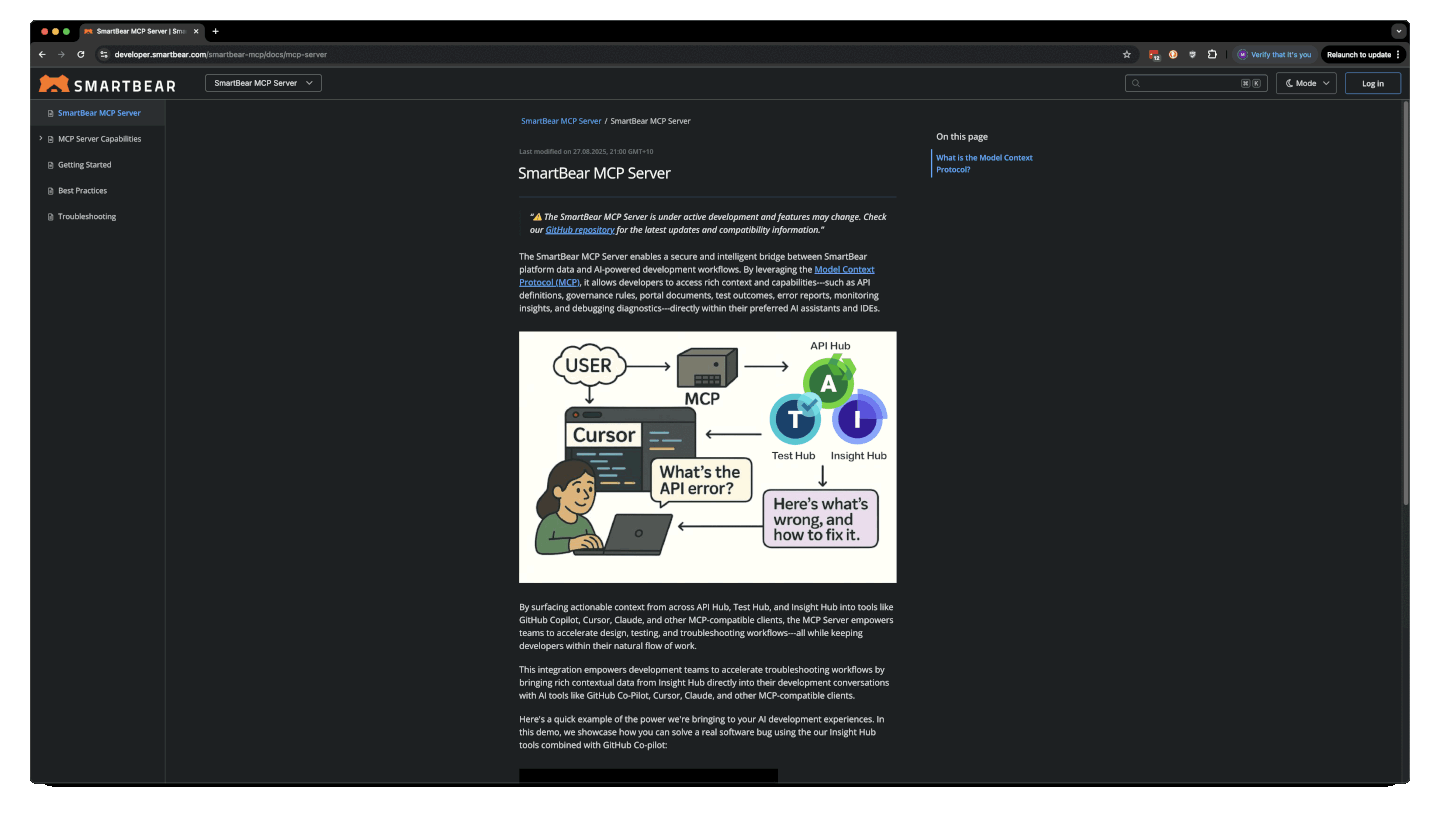Open the browser Extensions puzzle icon
1440x823 pixels.
pyautogui.click(x=1212, y=55)
